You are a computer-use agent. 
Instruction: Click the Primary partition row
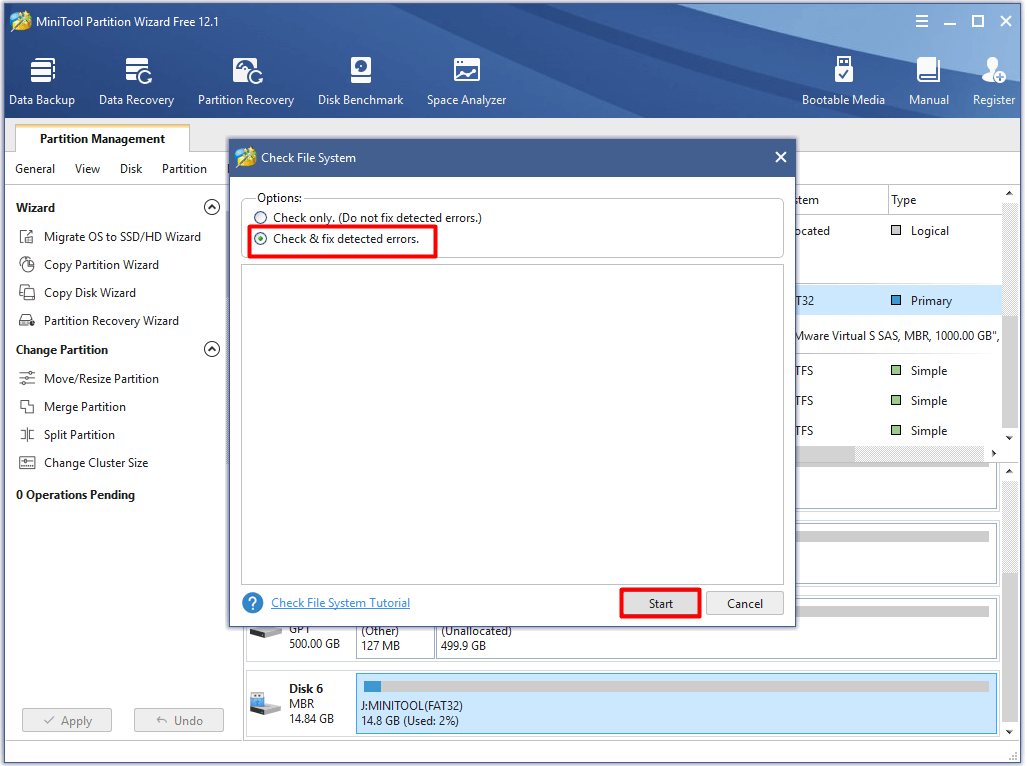(x=899, y=301)
